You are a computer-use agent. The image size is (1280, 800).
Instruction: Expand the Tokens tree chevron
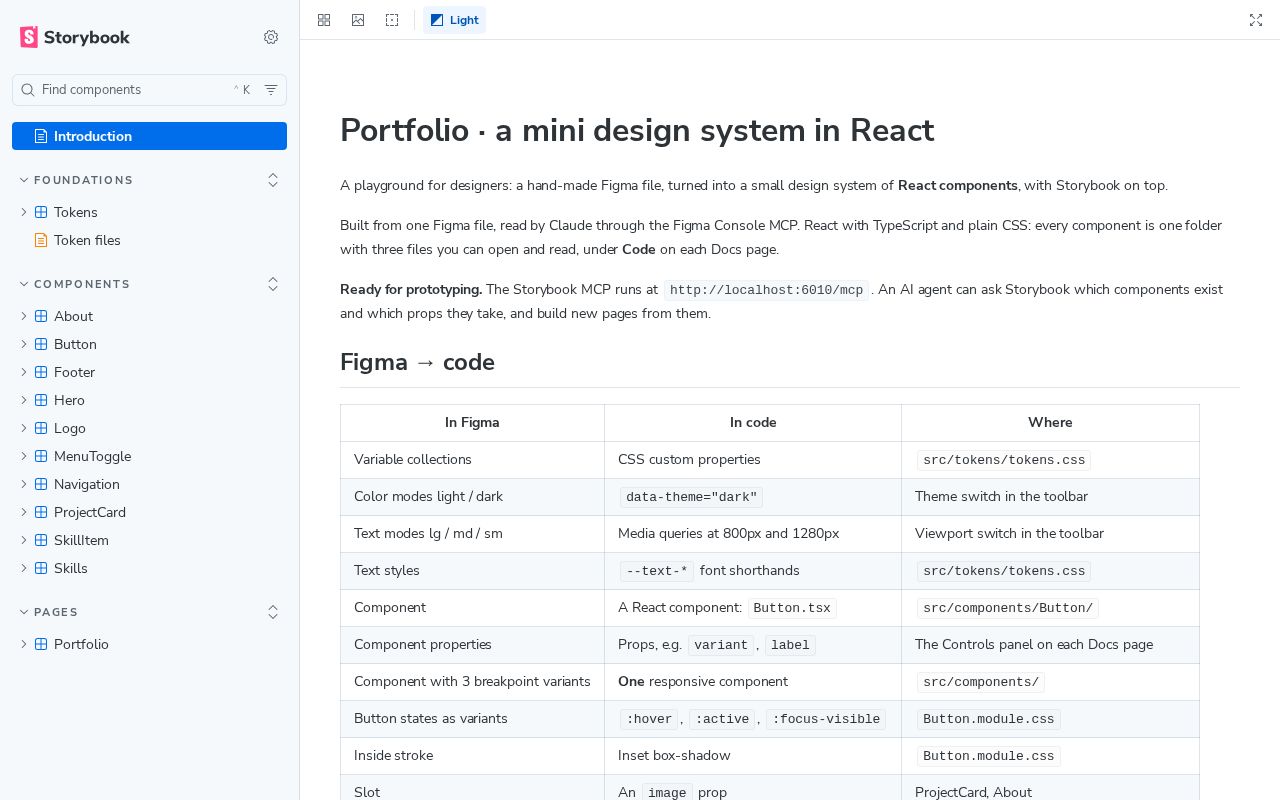(24, 212)
